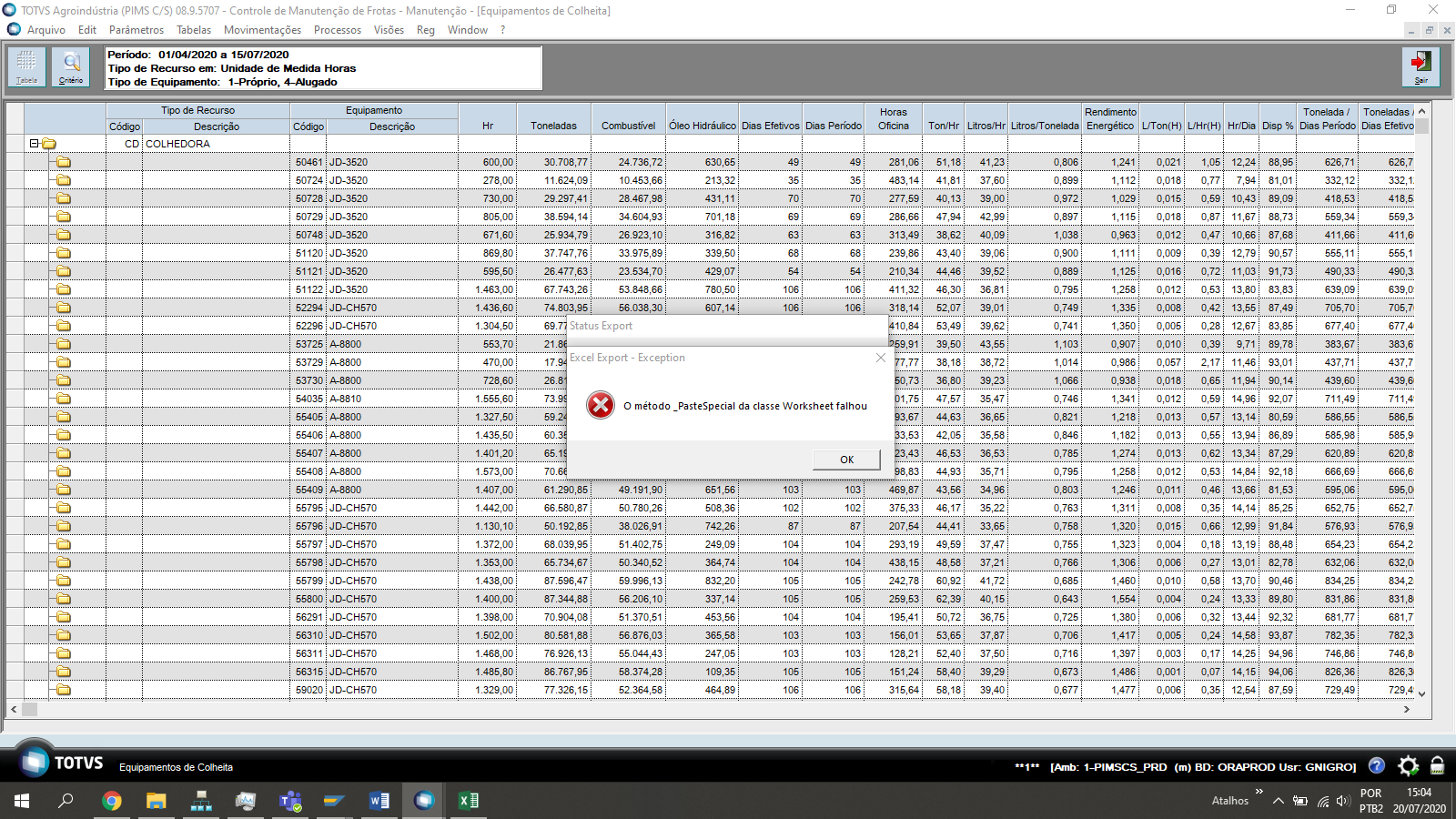
Task: Click the Sair exit icon
Action: (1421, 67)
